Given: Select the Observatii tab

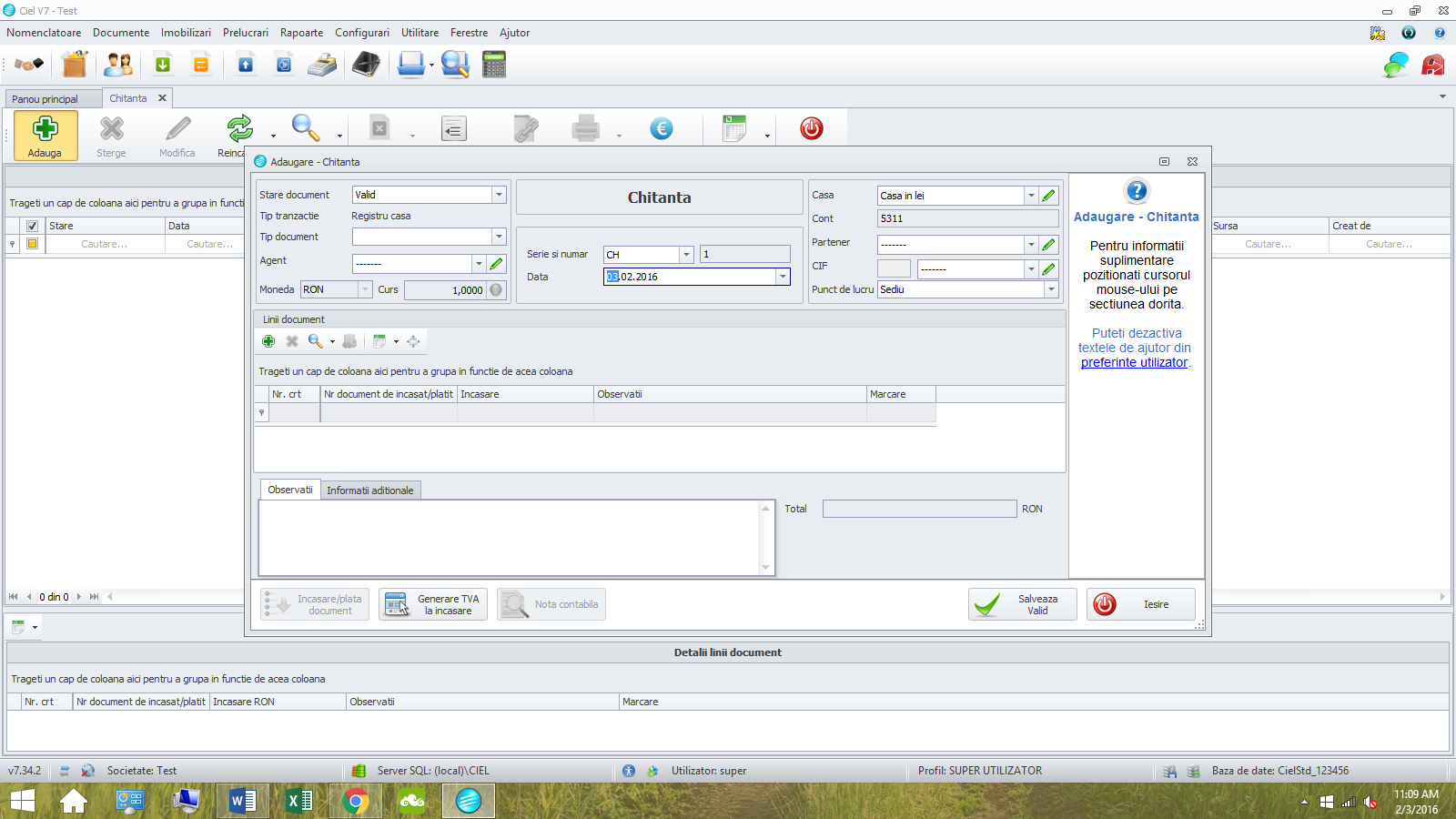Looking at the screenshot, I should 290,490.
